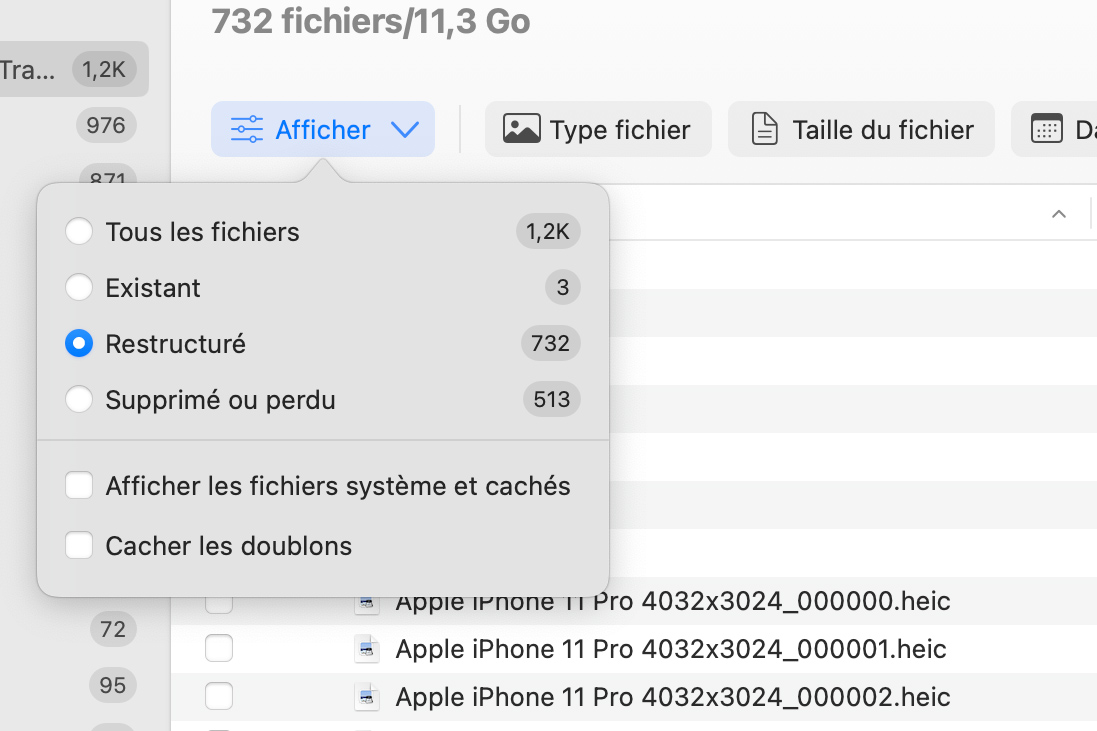
Task: Open the Type fichier filter
Action: 598,130
